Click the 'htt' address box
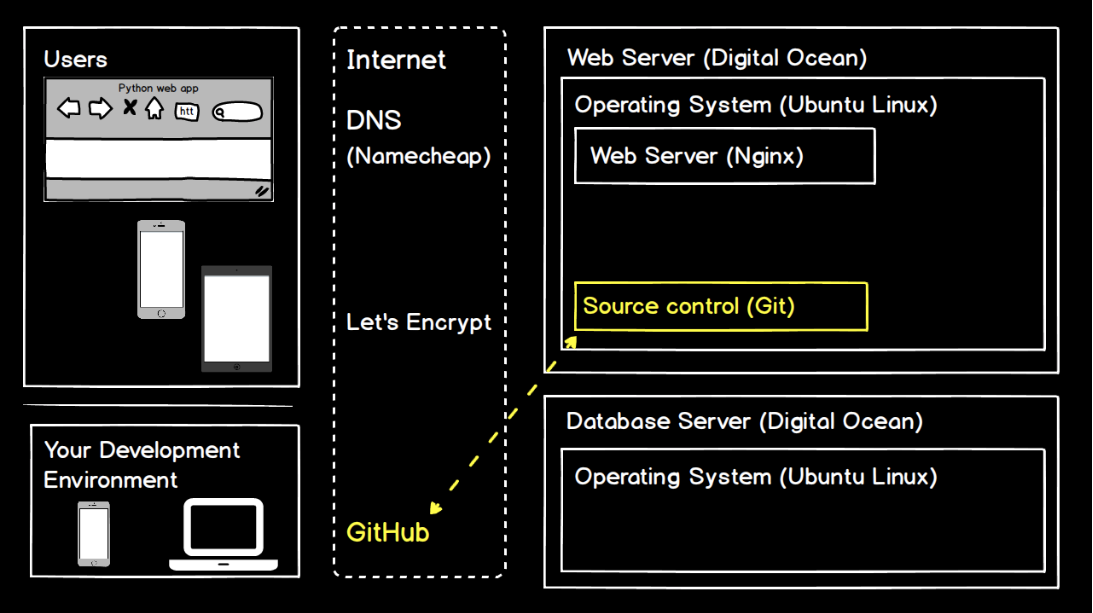 coord(187,112)
